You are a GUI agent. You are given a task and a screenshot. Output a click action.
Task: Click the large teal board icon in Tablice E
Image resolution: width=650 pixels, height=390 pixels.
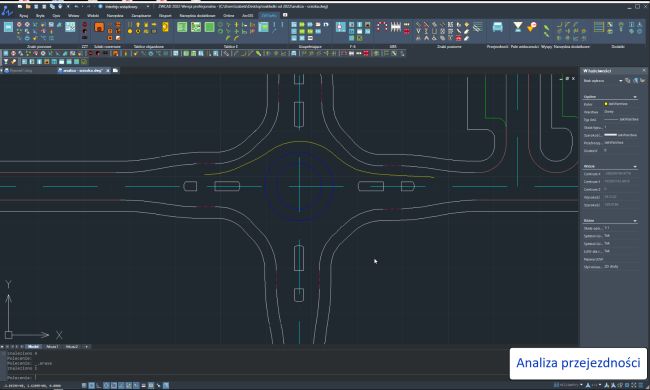pos(263,27)
